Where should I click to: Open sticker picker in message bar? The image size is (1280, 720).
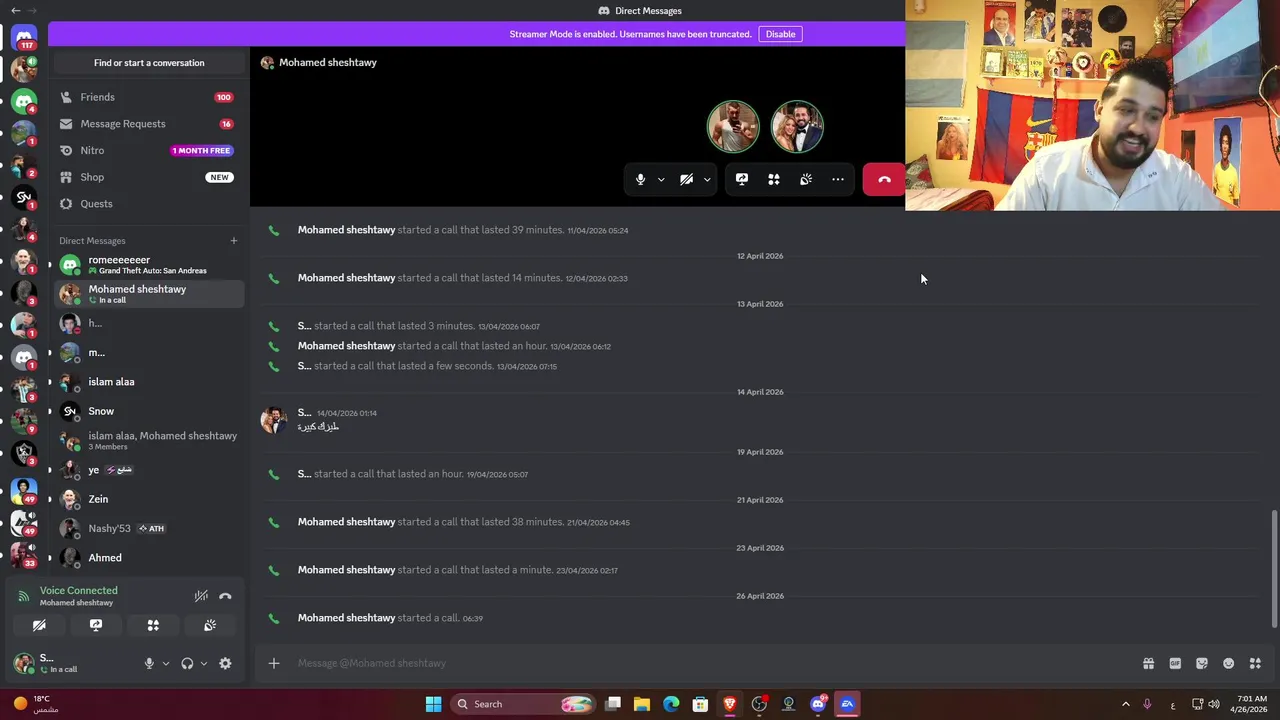[1202, 663]
